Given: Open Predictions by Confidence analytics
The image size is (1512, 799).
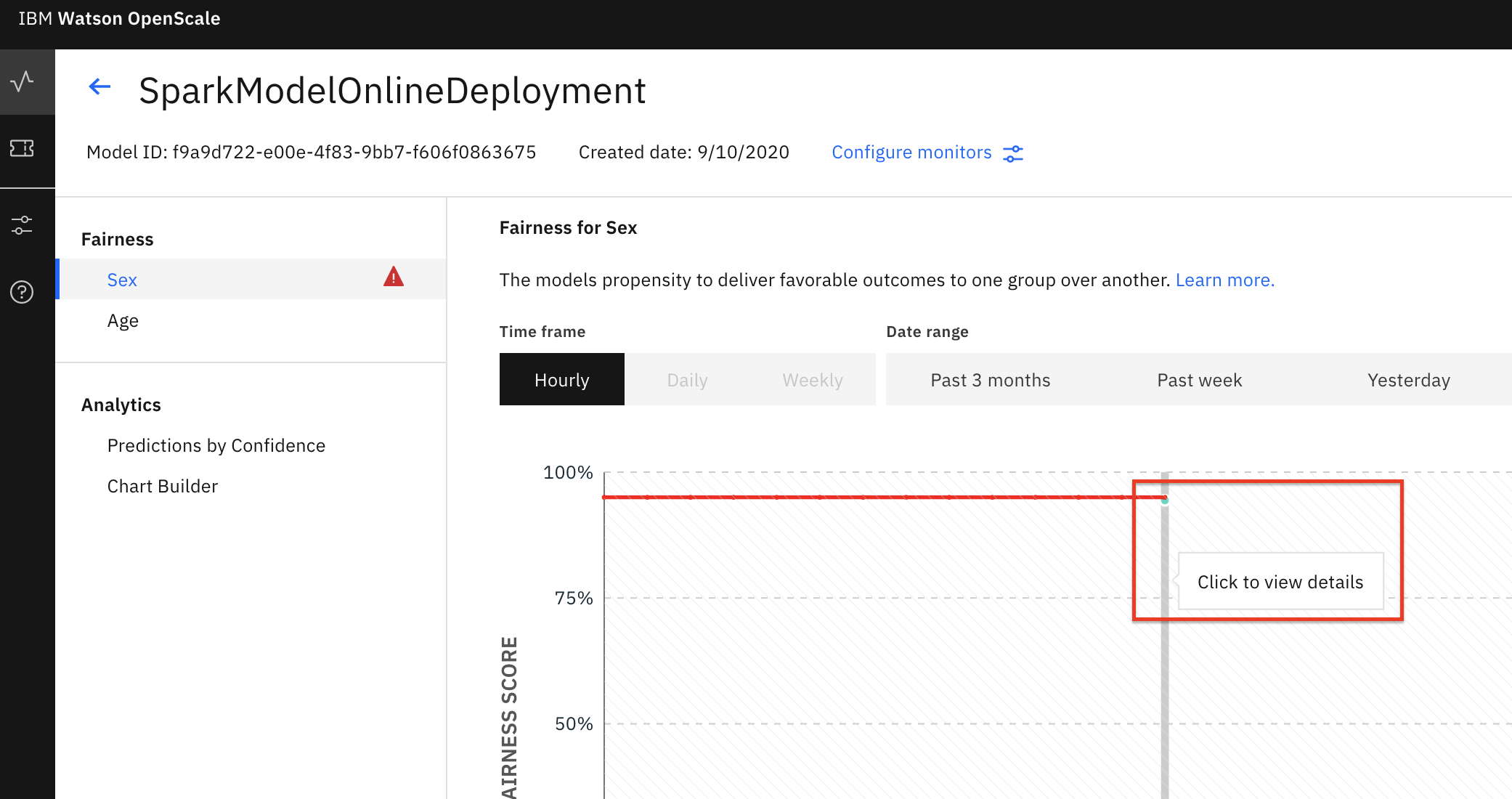Looking at the screenshot, I should tap(216, 445).
